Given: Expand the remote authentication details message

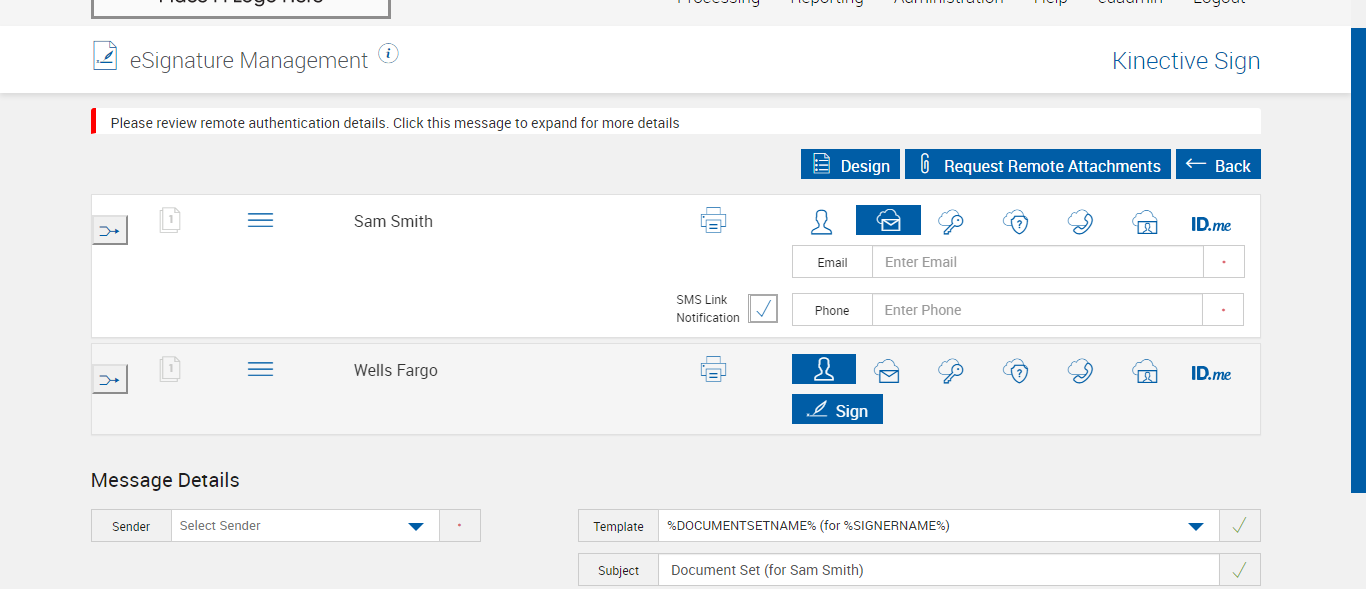Looking at the screenshot, I should point(676,122).
